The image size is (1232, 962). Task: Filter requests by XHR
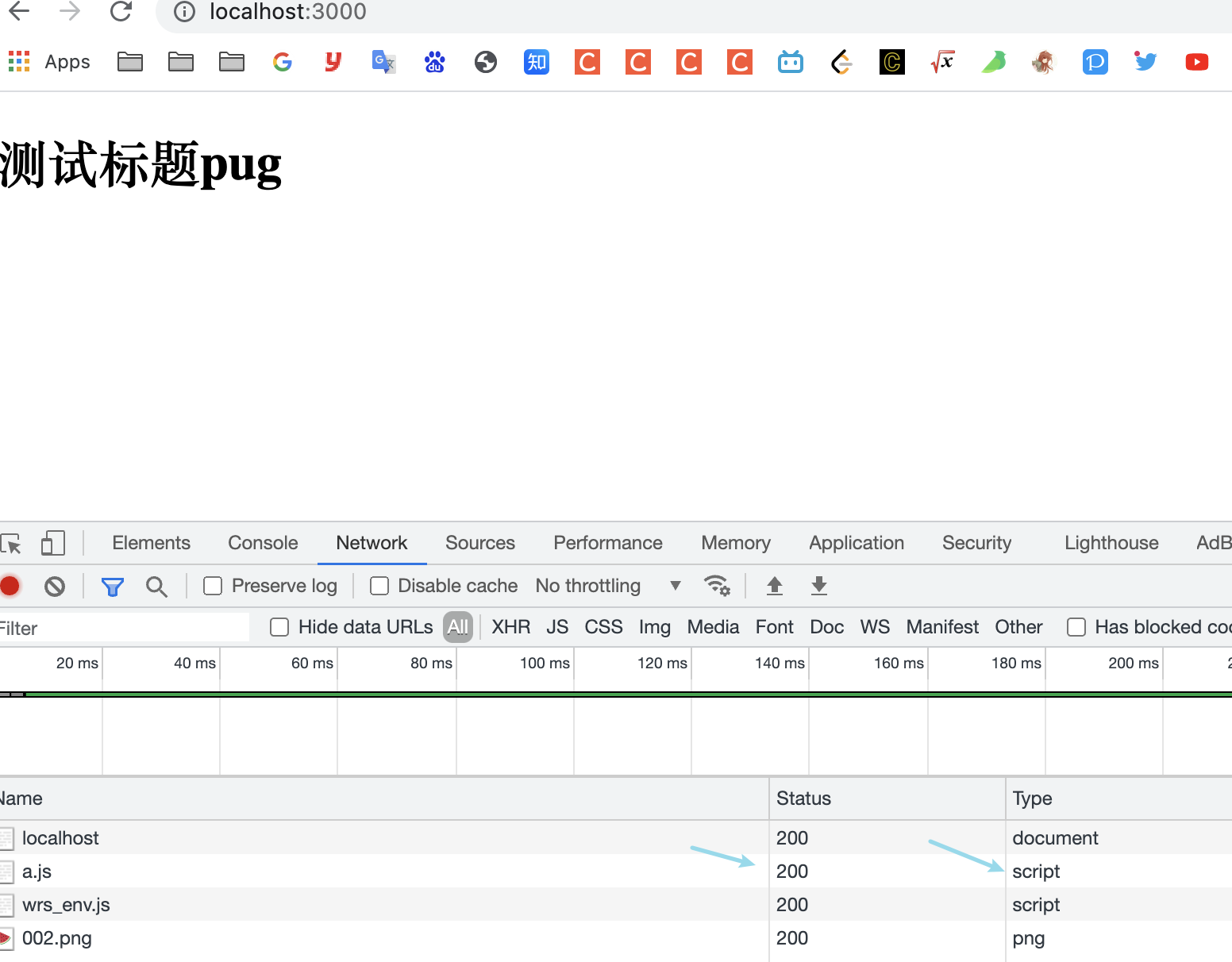pyautogui.click(x=511, y=627)
